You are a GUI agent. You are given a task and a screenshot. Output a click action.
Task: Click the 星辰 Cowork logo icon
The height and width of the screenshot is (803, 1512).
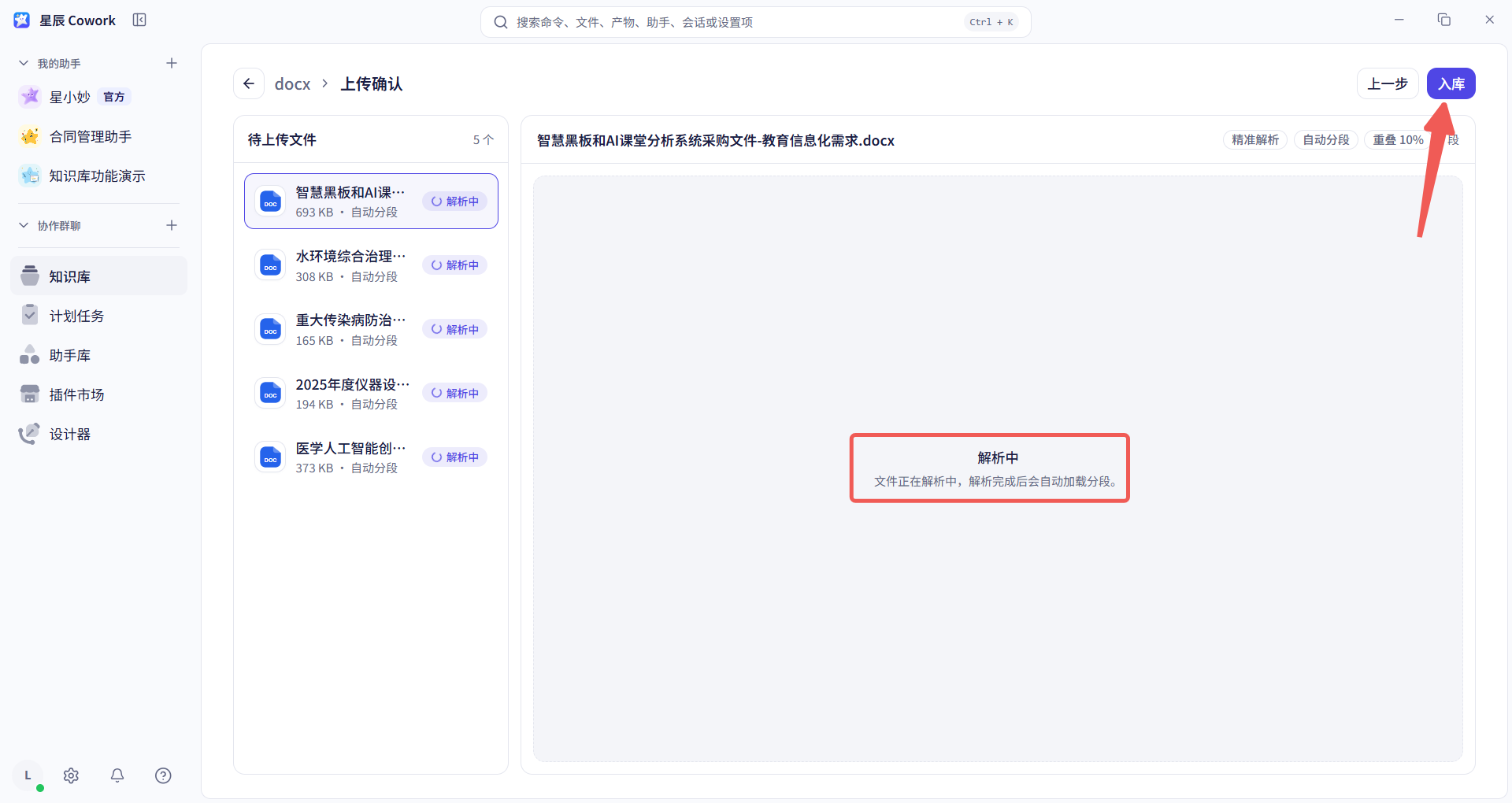[22, 20]
